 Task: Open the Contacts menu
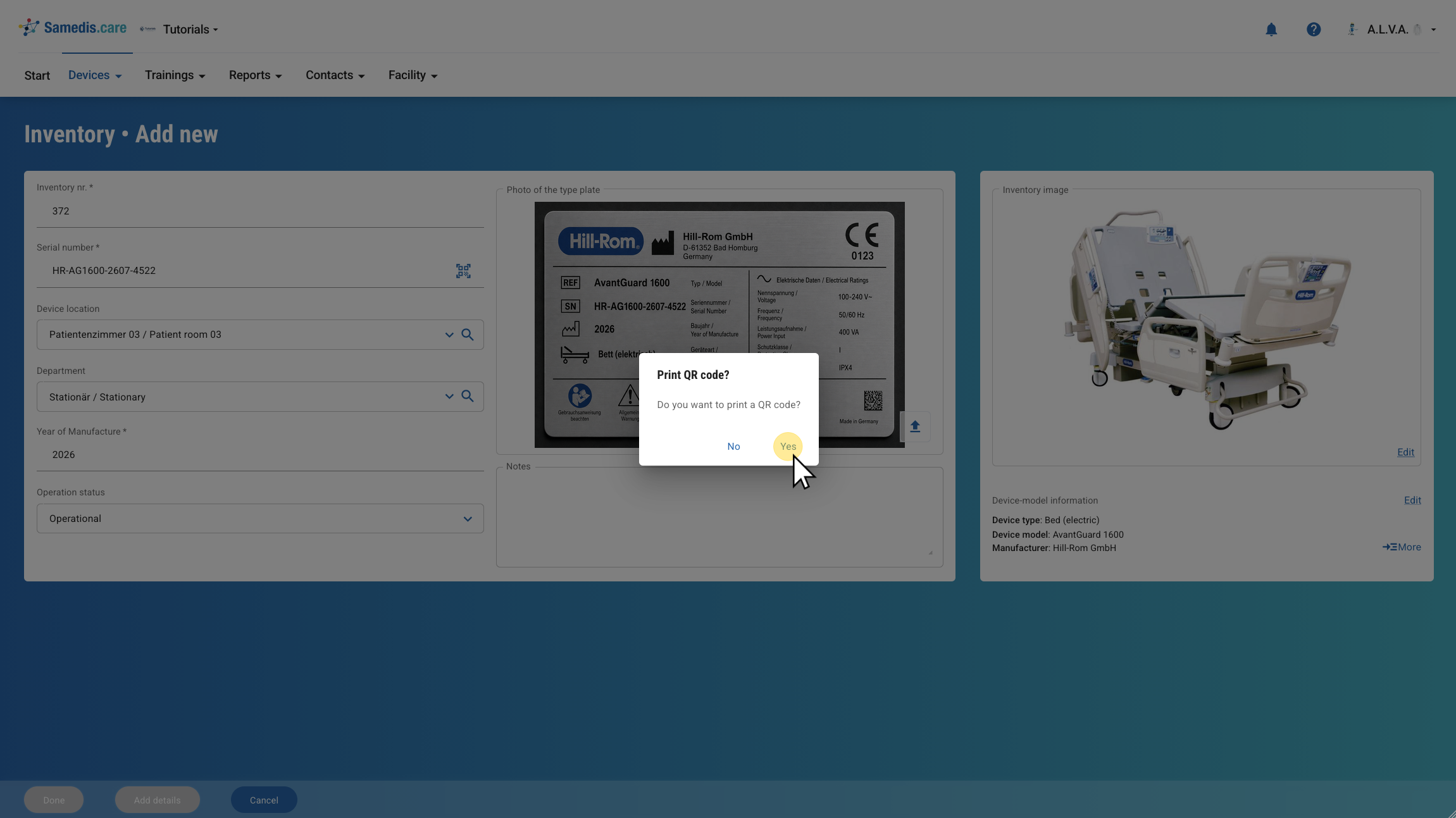[x=335, y=75]
